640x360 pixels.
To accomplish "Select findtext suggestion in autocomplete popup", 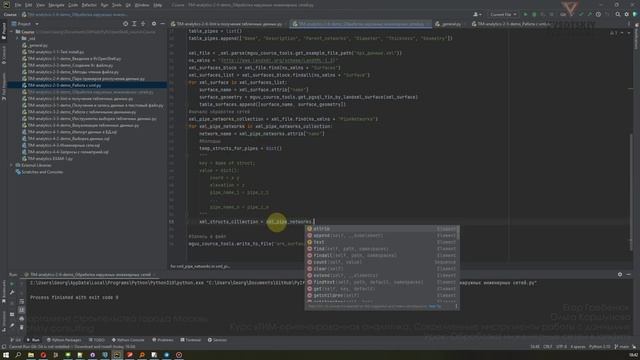I will tap(382, 282).
